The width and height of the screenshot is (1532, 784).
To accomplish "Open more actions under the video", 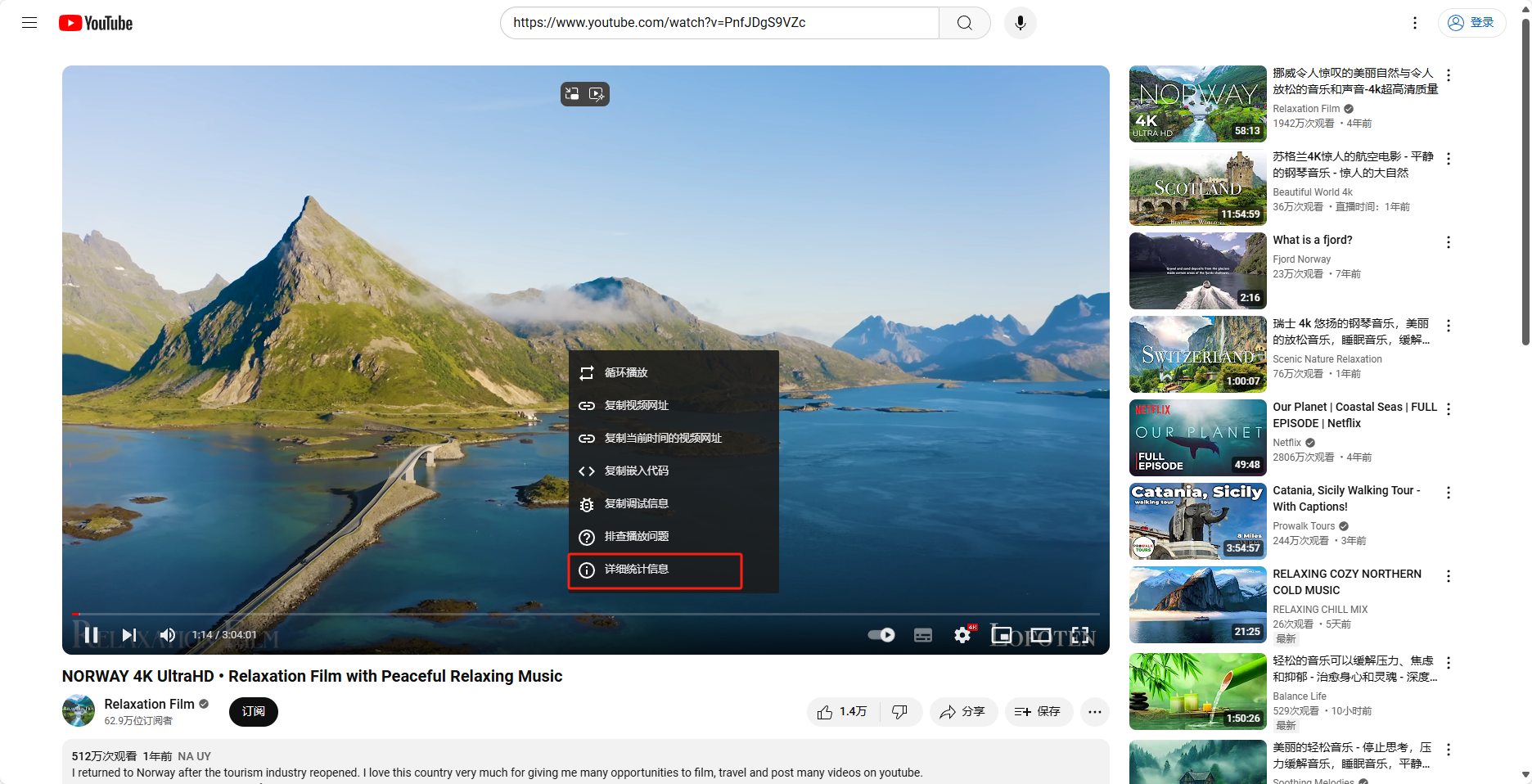I will pyautogui.click(x=1094, y=712).
